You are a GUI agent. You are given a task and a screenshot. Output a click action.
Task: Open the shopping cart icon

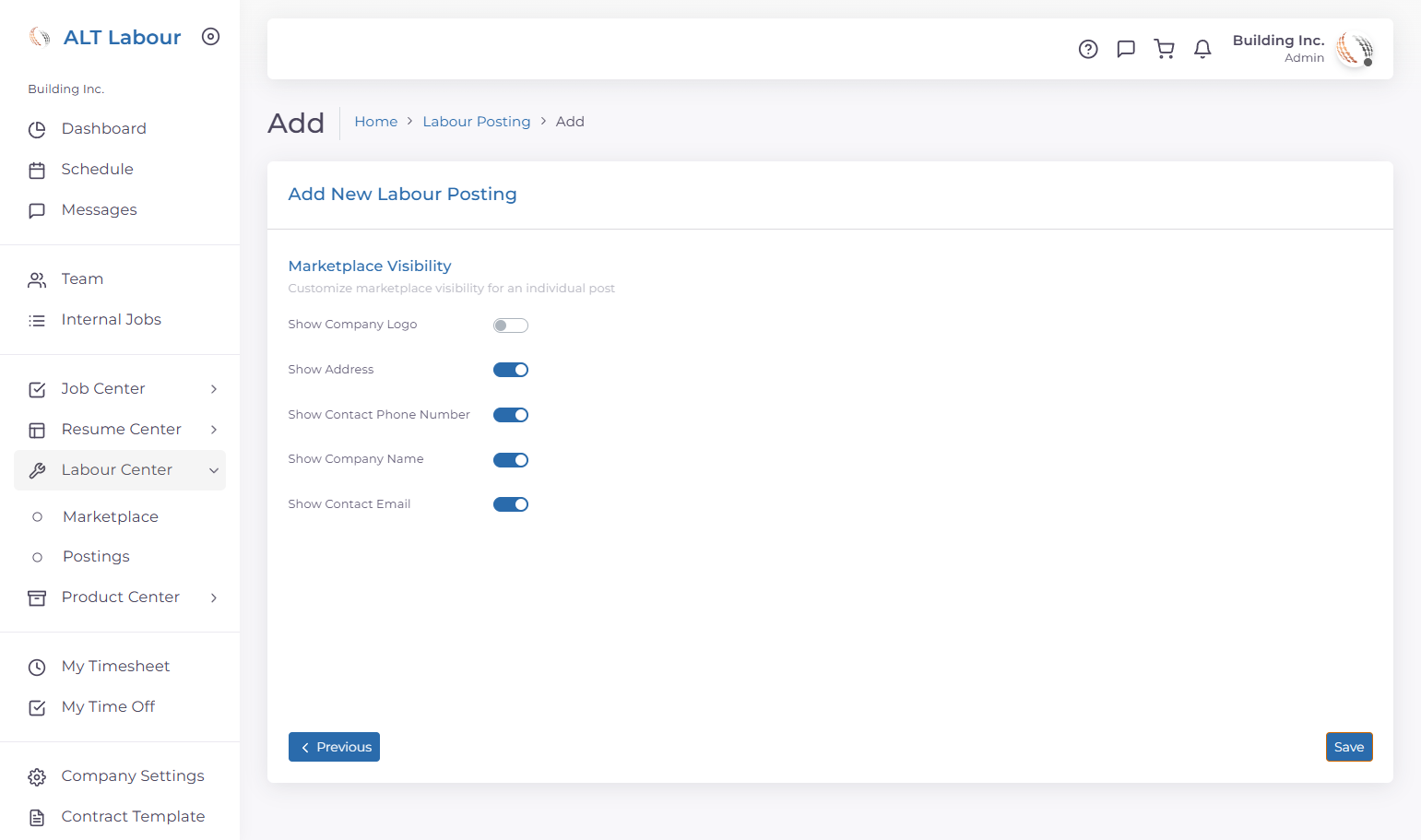pos(1165,49)
